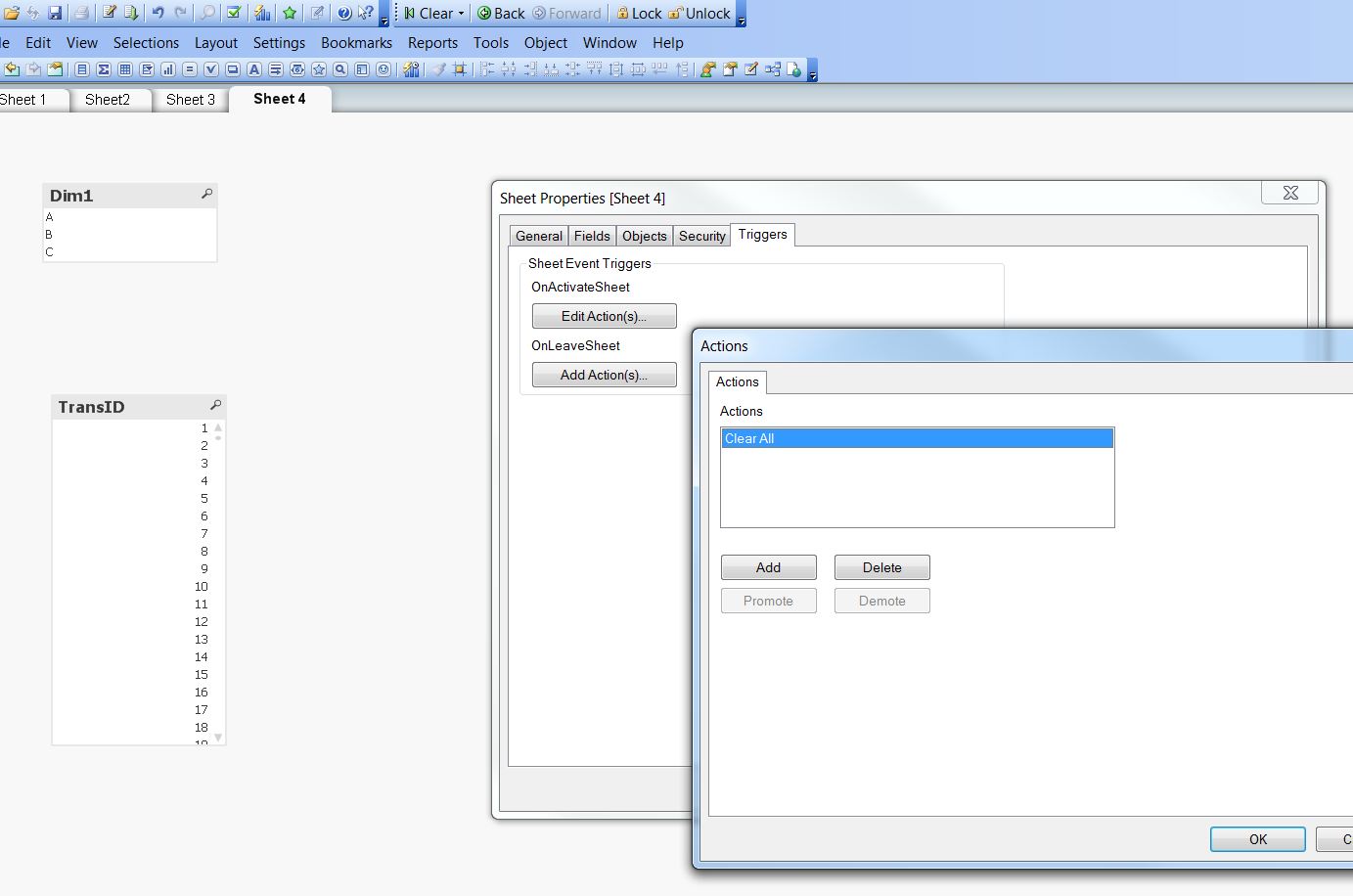Lock the current selections
The height and width of the screenshot is (896, 1353).
tap(639, 14)
